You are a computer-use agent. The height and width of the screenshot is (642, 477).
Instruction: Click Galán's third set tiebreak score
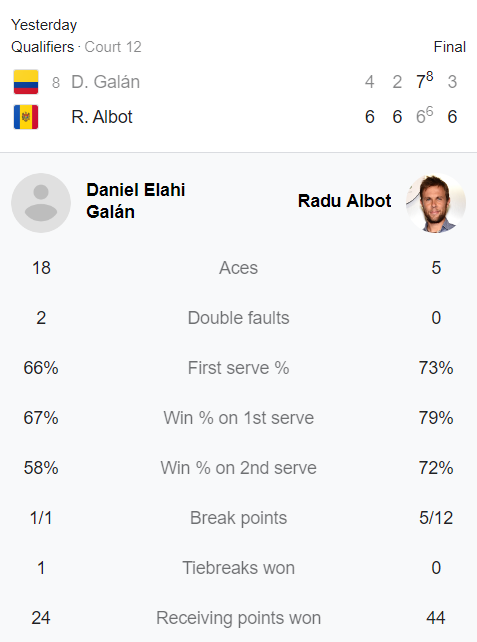click(x=425, y=80)
